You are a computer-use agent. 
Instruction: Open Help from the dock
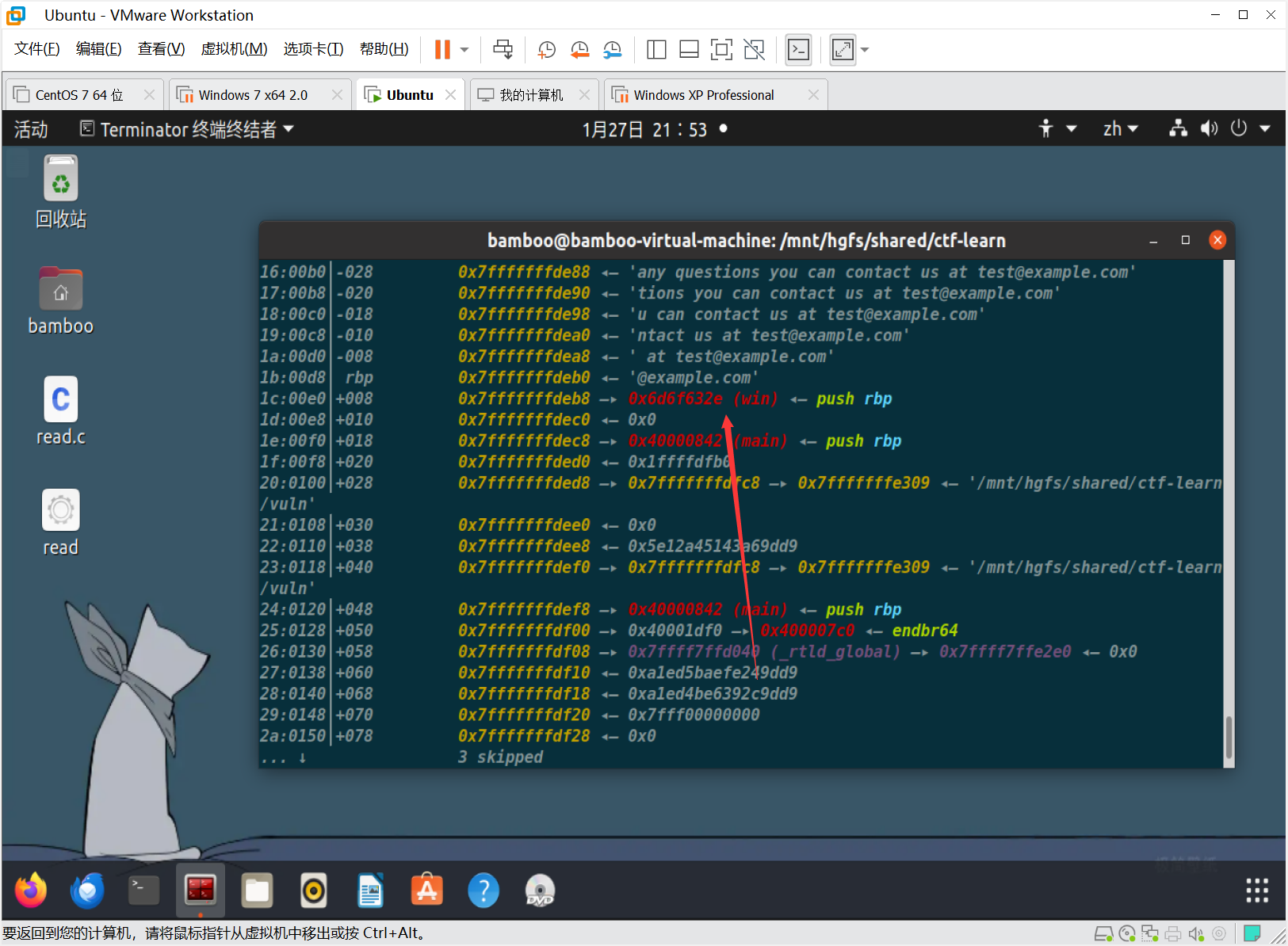coord(483,891)
